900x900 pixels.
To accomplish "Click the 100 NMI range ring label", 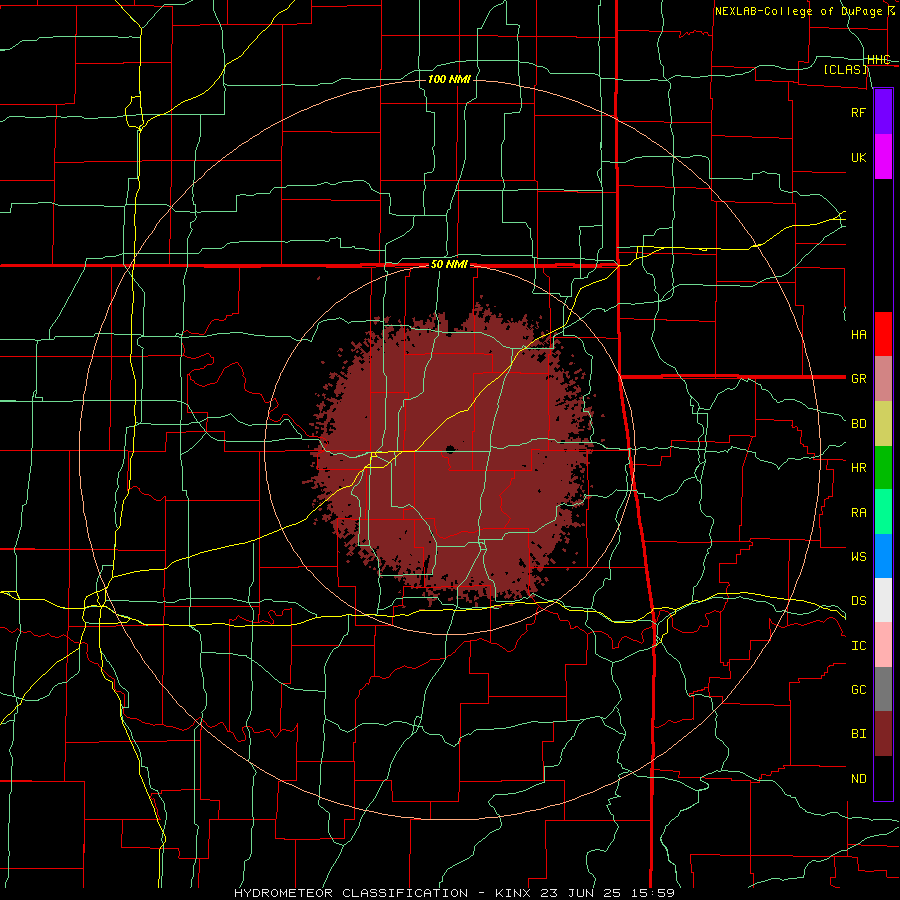I will (449, 79).
